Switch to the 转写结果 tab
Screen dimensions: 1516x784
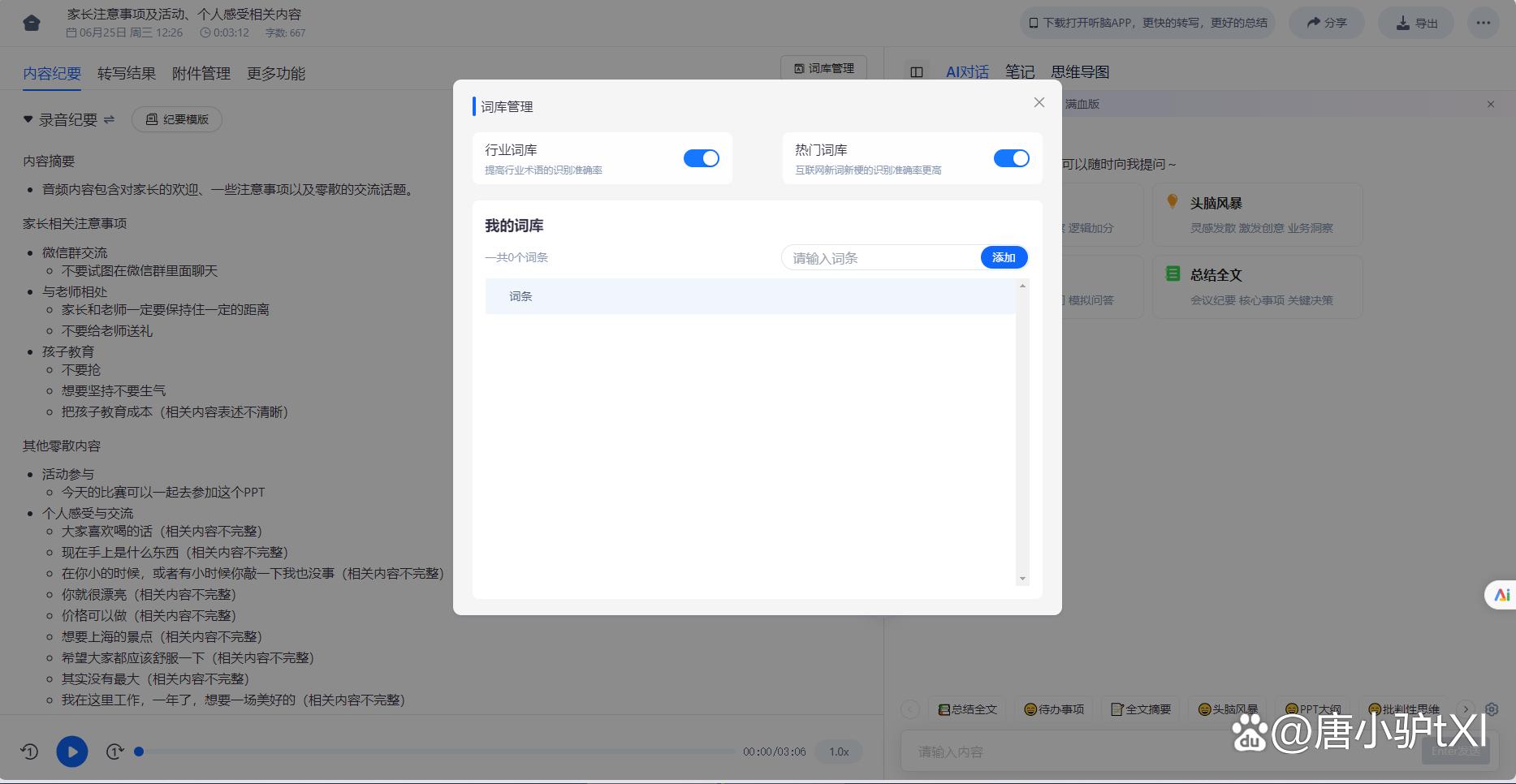(x=126, y=73)
